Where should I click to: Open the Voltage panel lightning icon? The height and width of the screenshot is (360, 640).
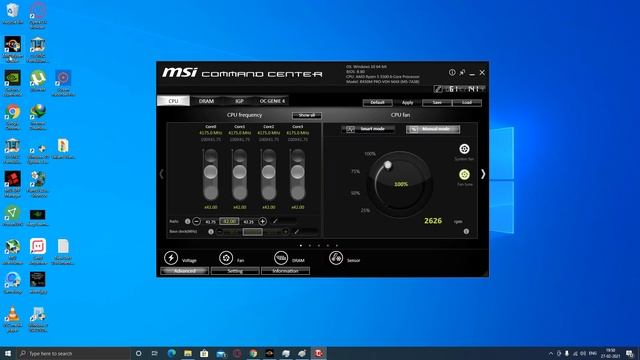click(x=171, y=258)
